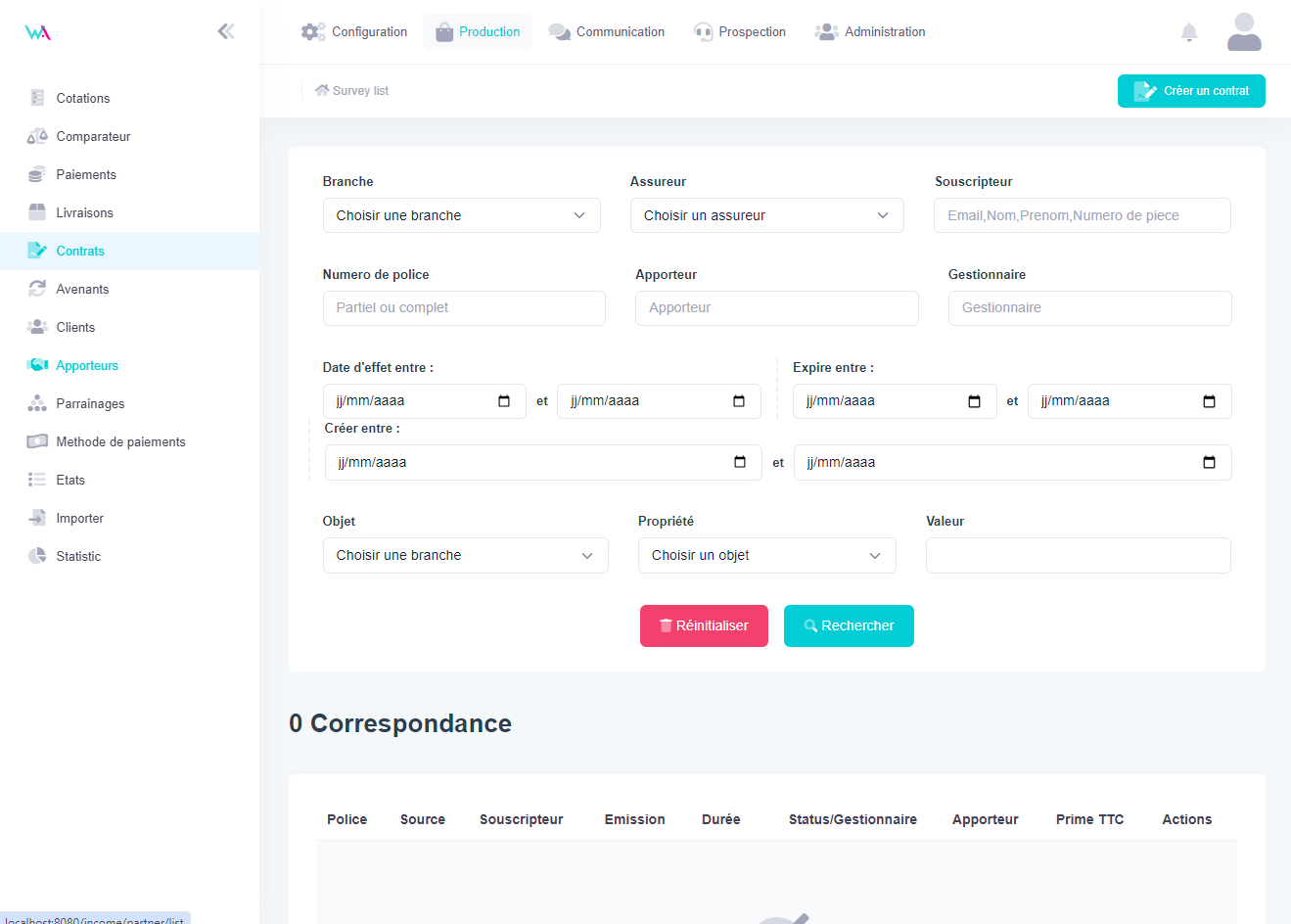The image size is (1291, 924).
Task: Switch to the Configuration menu
Action: [354, 31]
